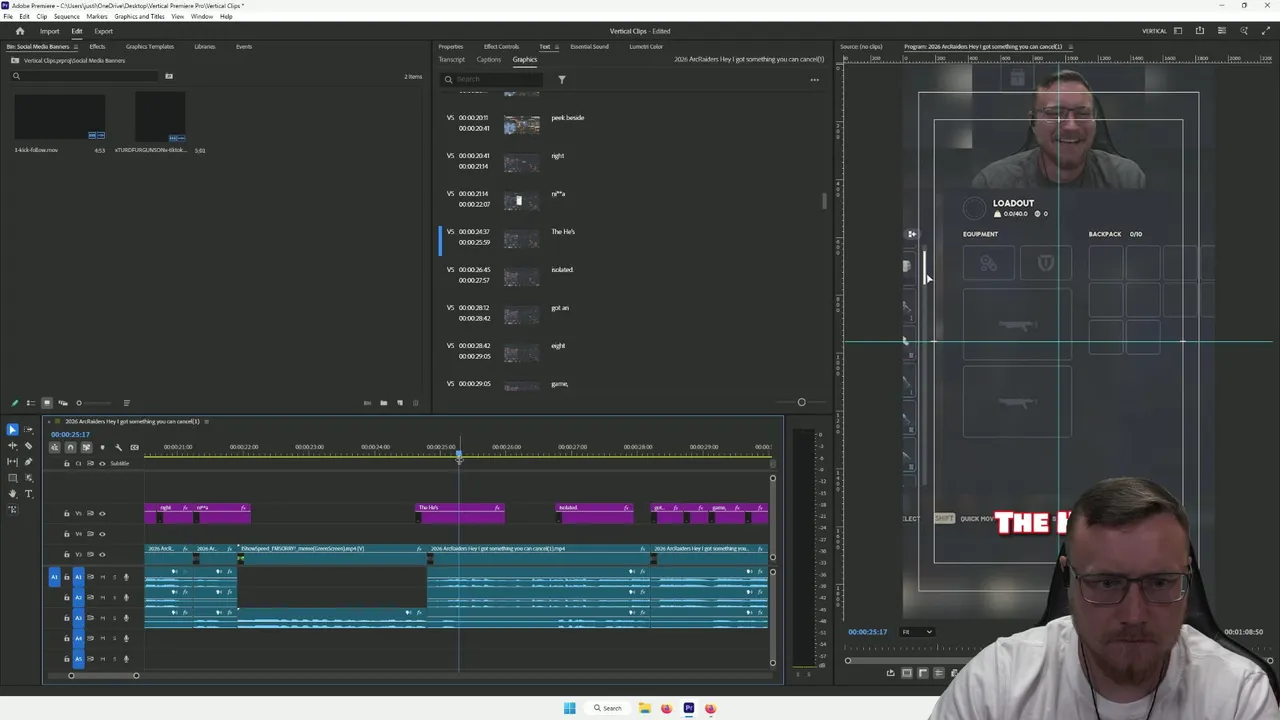
Task: Select the Type tool
Action: (x=28, y=493)
